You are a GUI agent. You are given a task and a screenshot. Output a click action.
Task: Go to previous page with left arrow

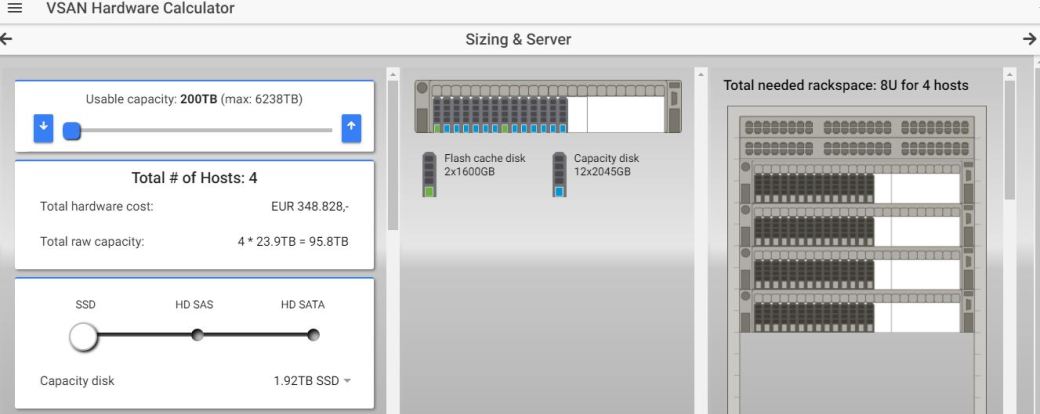7,39
